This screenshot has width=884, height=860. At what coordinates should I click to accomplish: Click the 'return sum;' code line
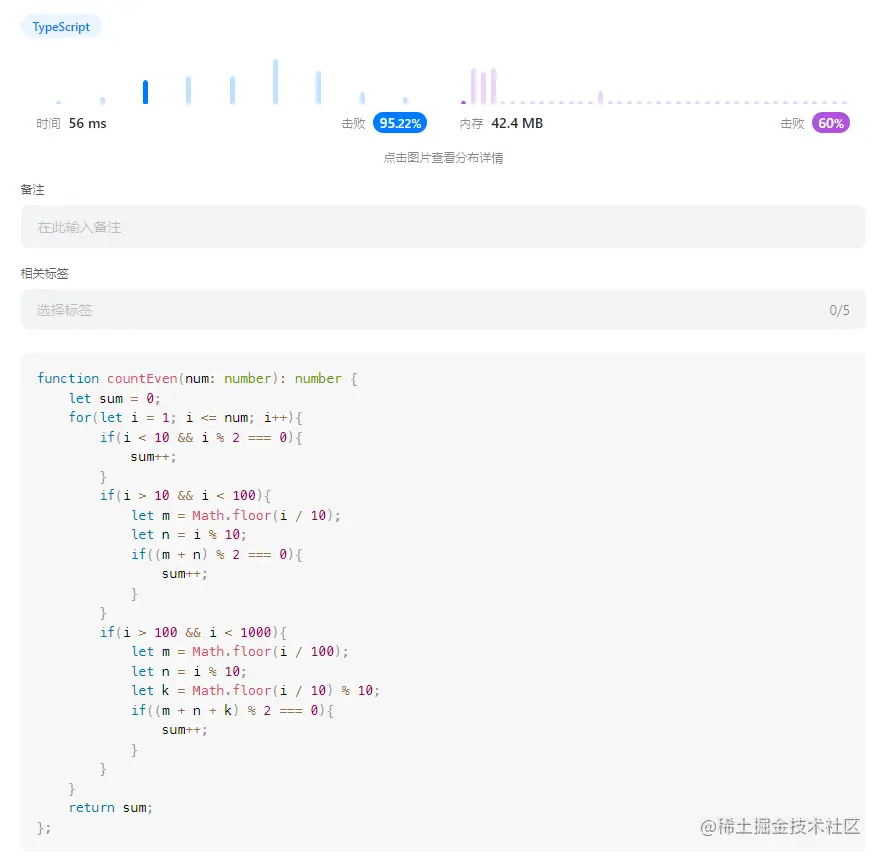(110, 808)
